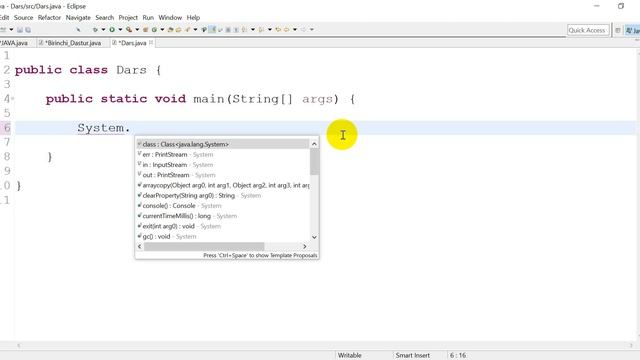Open the Debug configurations dropdown arrow
The width and height of the screenshot is (640, 360).
(x=103, y=30)
